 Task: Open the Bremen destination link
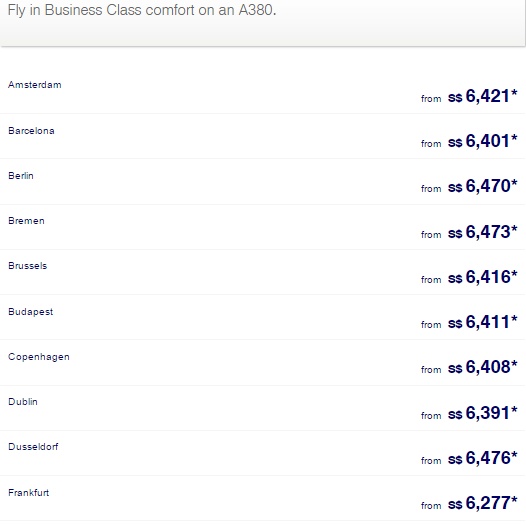click(27, 221)
